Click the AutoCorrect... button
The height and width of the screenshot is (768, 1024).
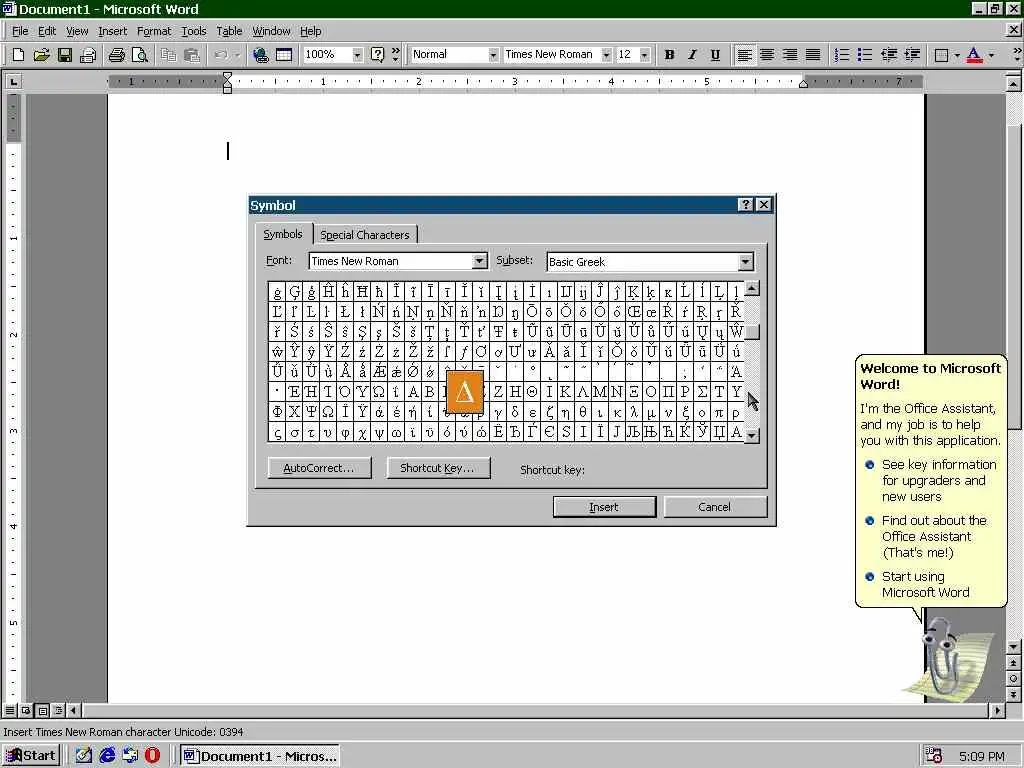coord(319,468)
